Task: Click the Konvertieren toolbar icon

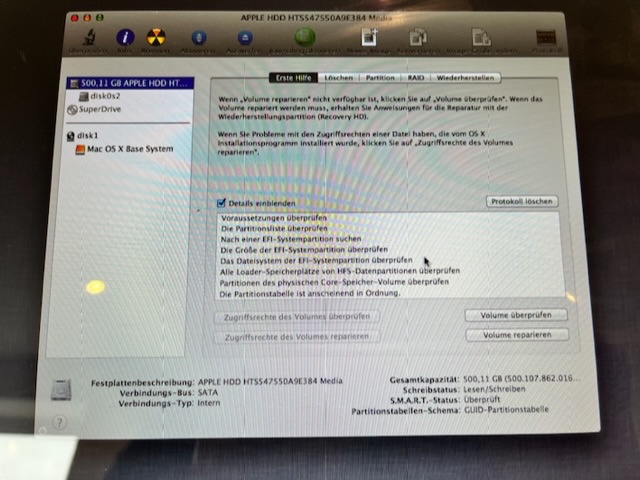Action: pyautogui.click(x=418, y=37)
